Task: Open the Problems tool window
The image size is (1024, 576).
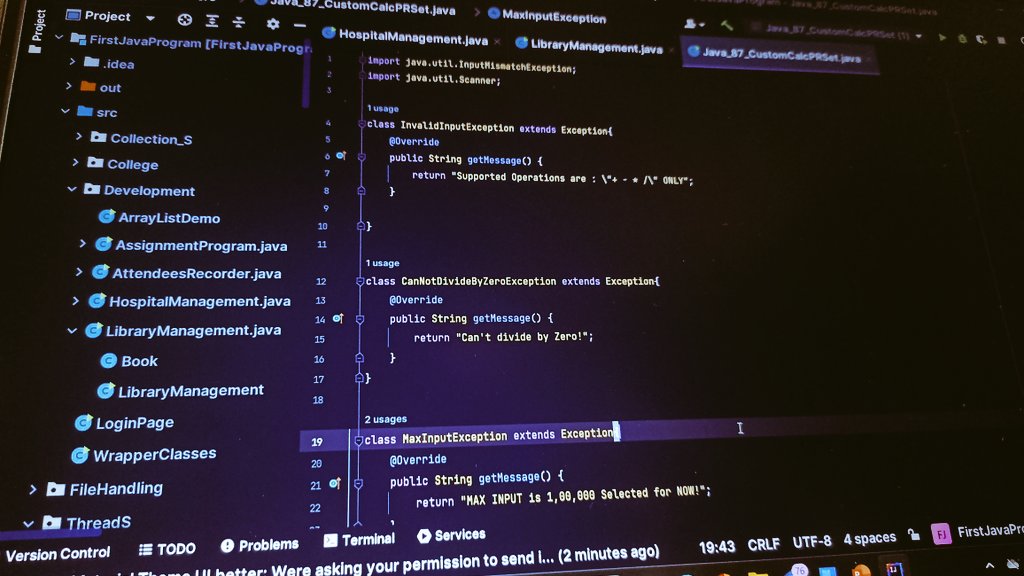Action: [x=259, y=545]
